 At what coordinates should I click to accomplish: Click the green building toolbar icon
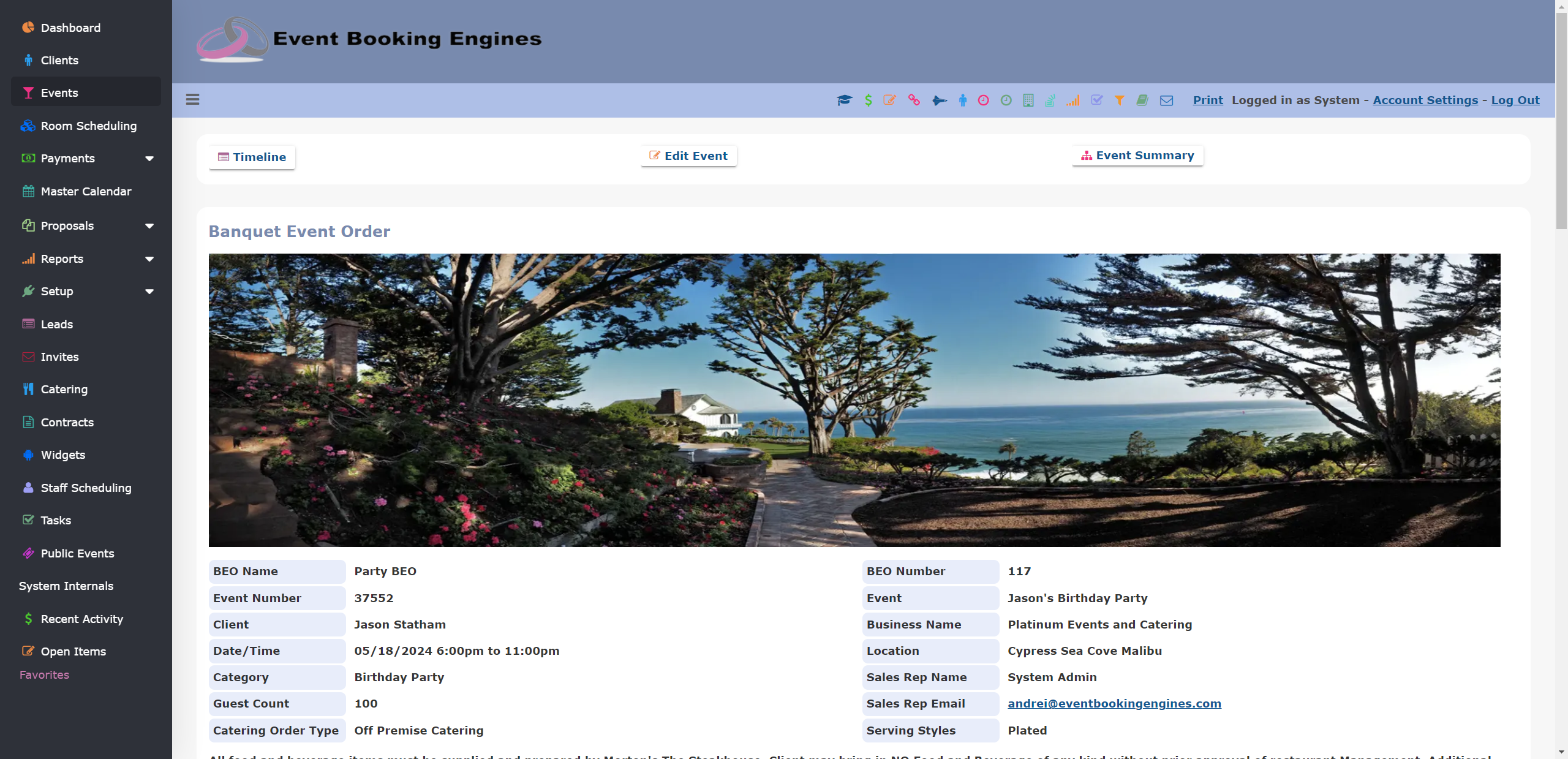(1028, 100)
